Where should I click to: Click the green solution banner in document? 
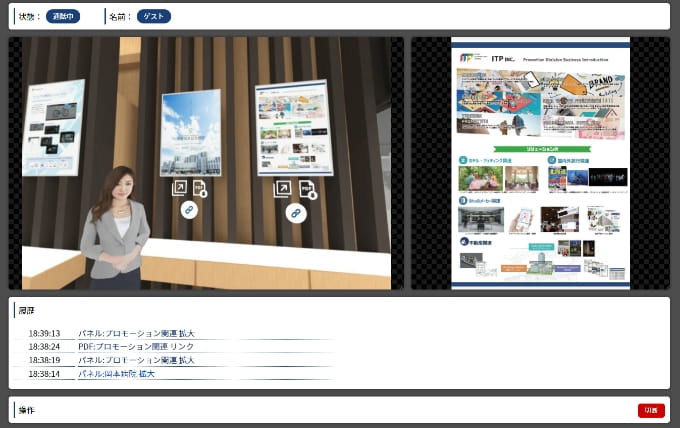[541, 147]
